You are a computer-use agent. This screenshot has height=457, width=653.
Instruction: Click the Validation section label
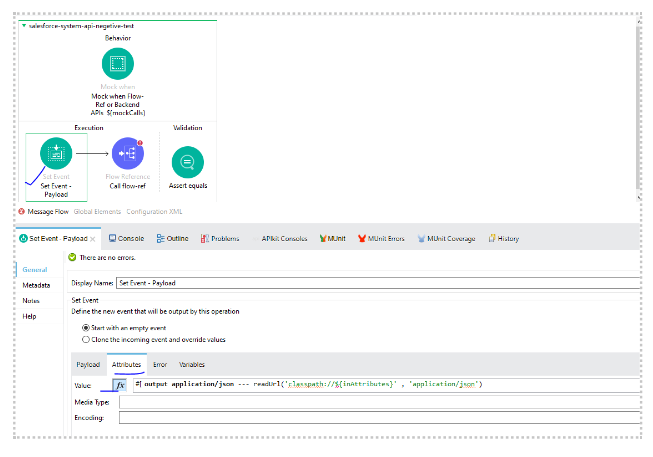(x=188, y=127)
